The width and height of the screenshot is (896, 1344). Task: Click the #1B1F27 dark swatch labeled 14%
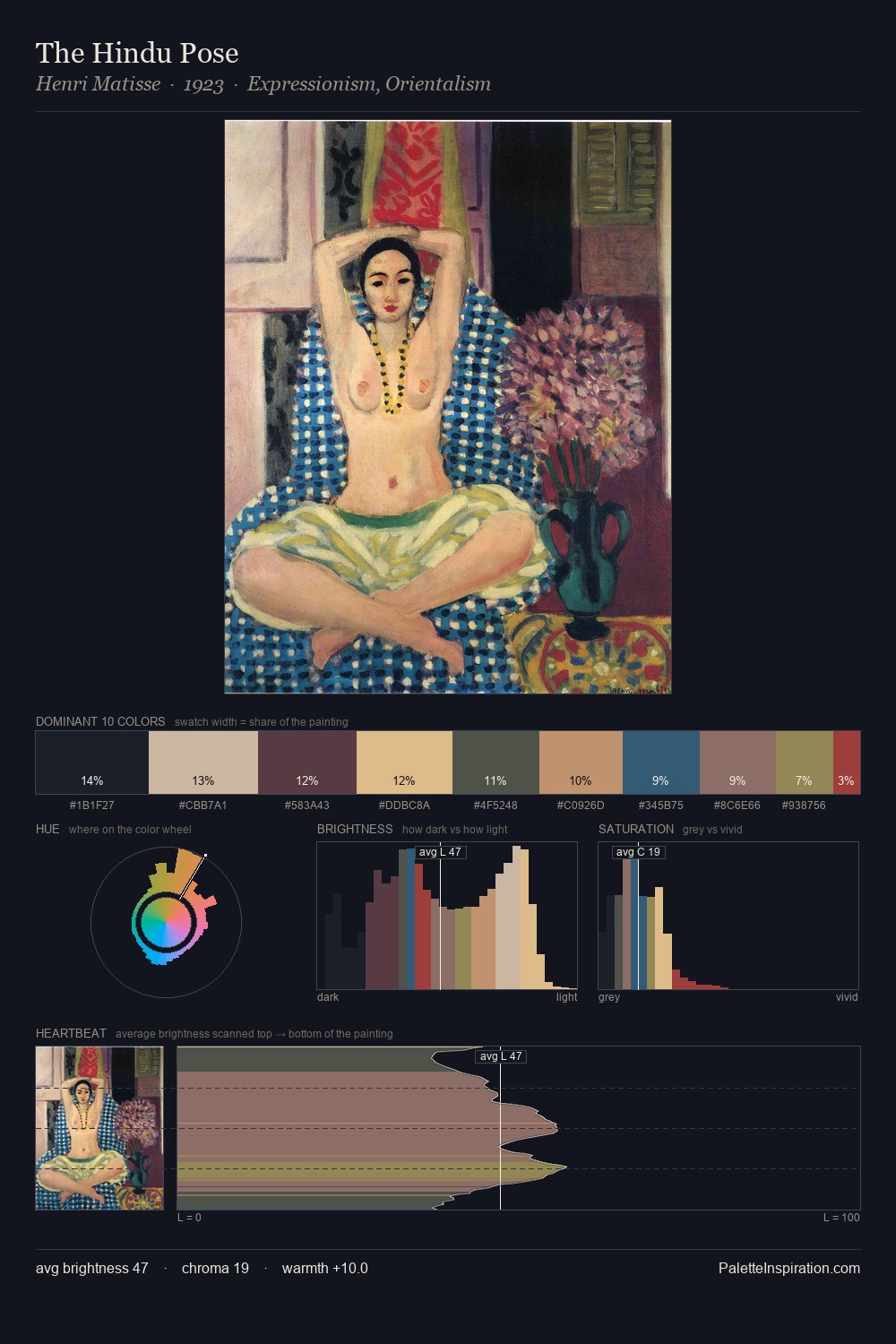(x=92, y=762)
